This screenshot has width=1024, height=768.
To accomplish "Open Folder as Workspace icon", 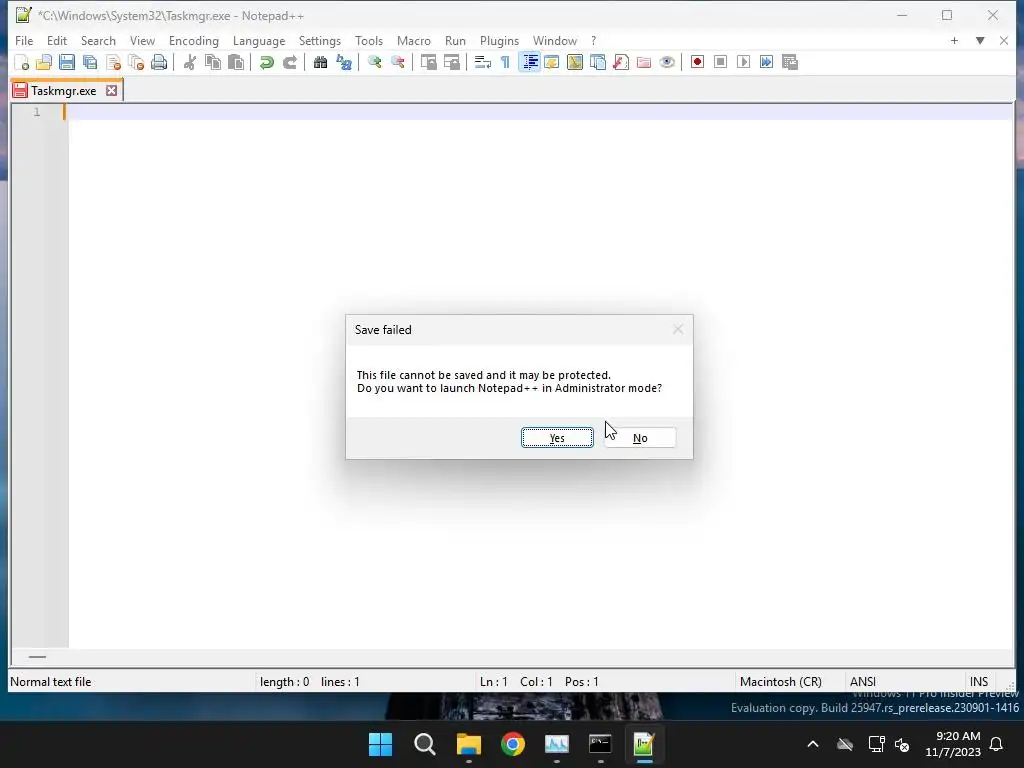I will point(644,62).
